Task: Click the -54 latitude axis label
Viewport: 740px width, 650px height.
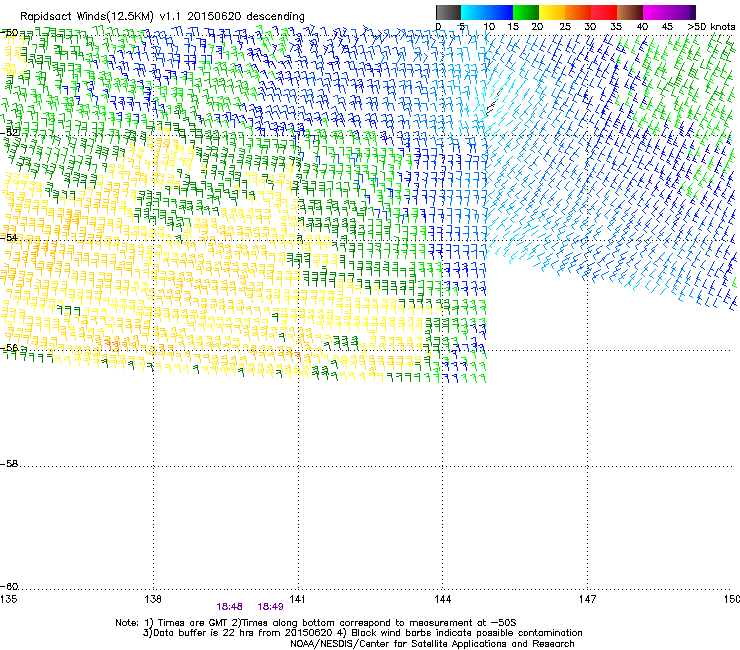Action: coord(9,237)
